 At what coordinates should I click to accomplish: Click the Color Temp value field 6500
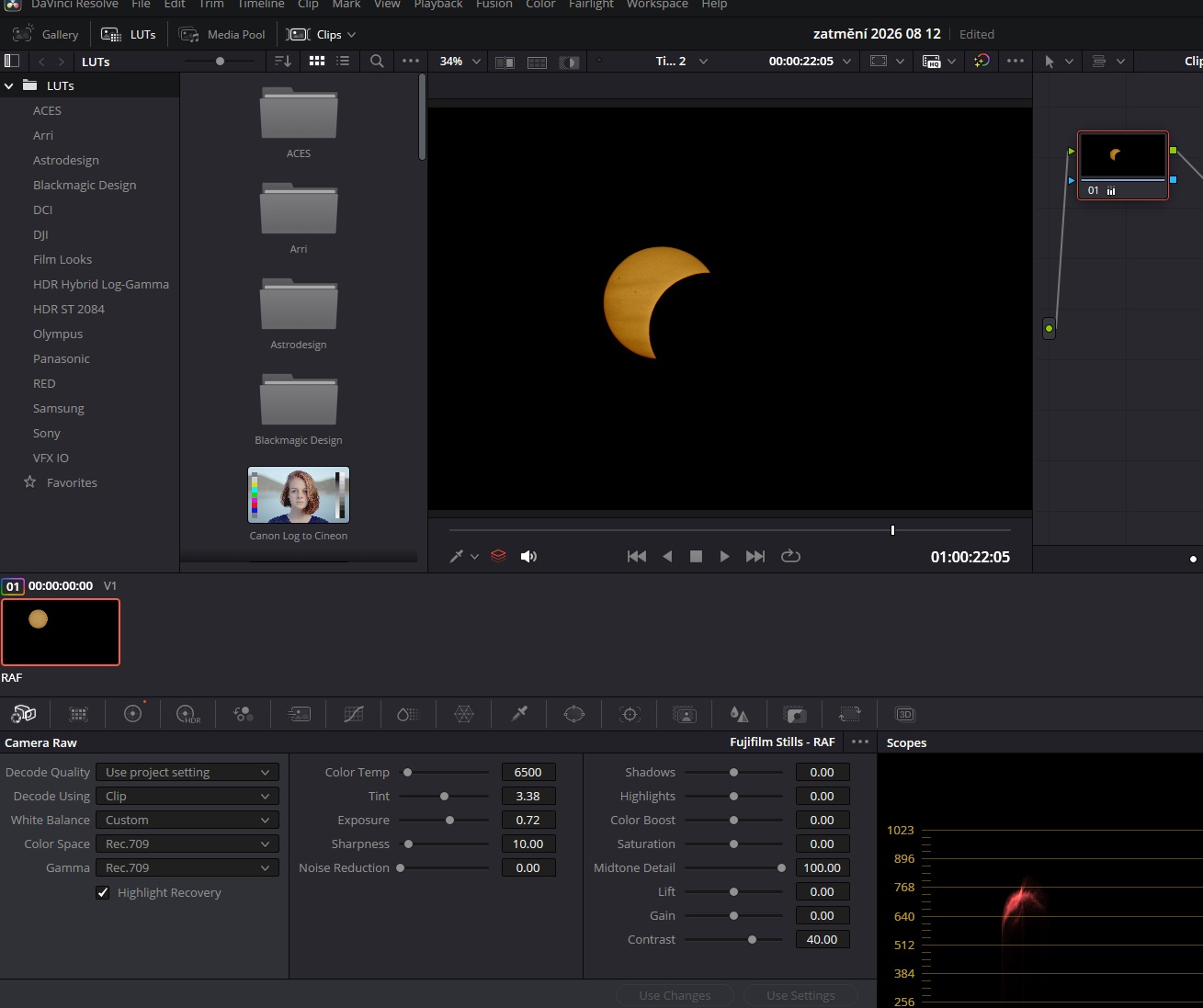528,772
